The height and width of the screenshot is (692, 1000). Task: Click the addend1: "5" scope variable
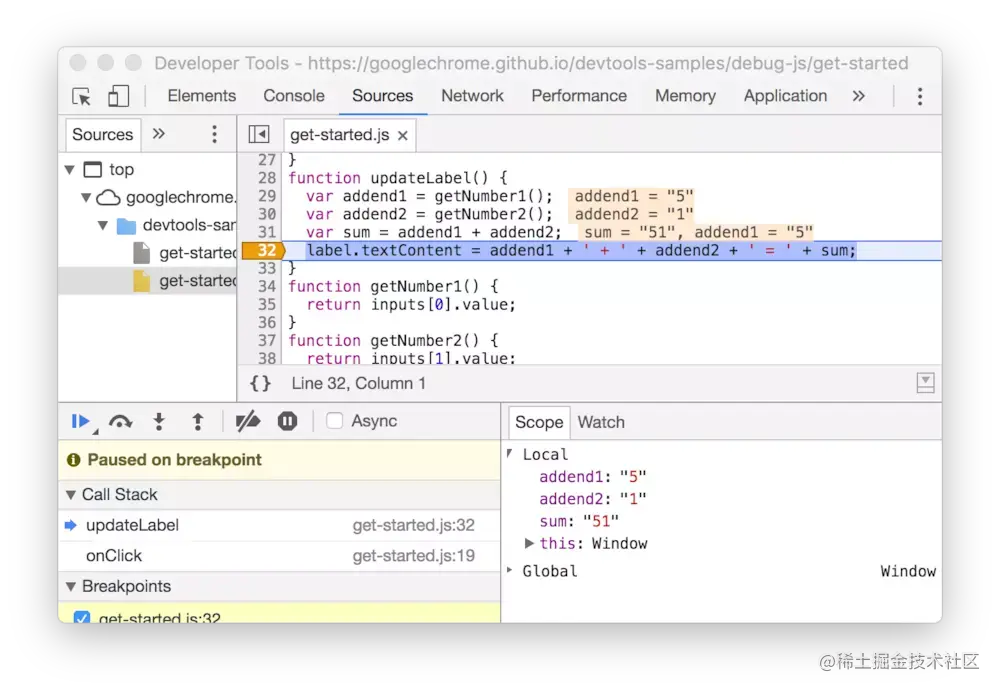point(592,477)
